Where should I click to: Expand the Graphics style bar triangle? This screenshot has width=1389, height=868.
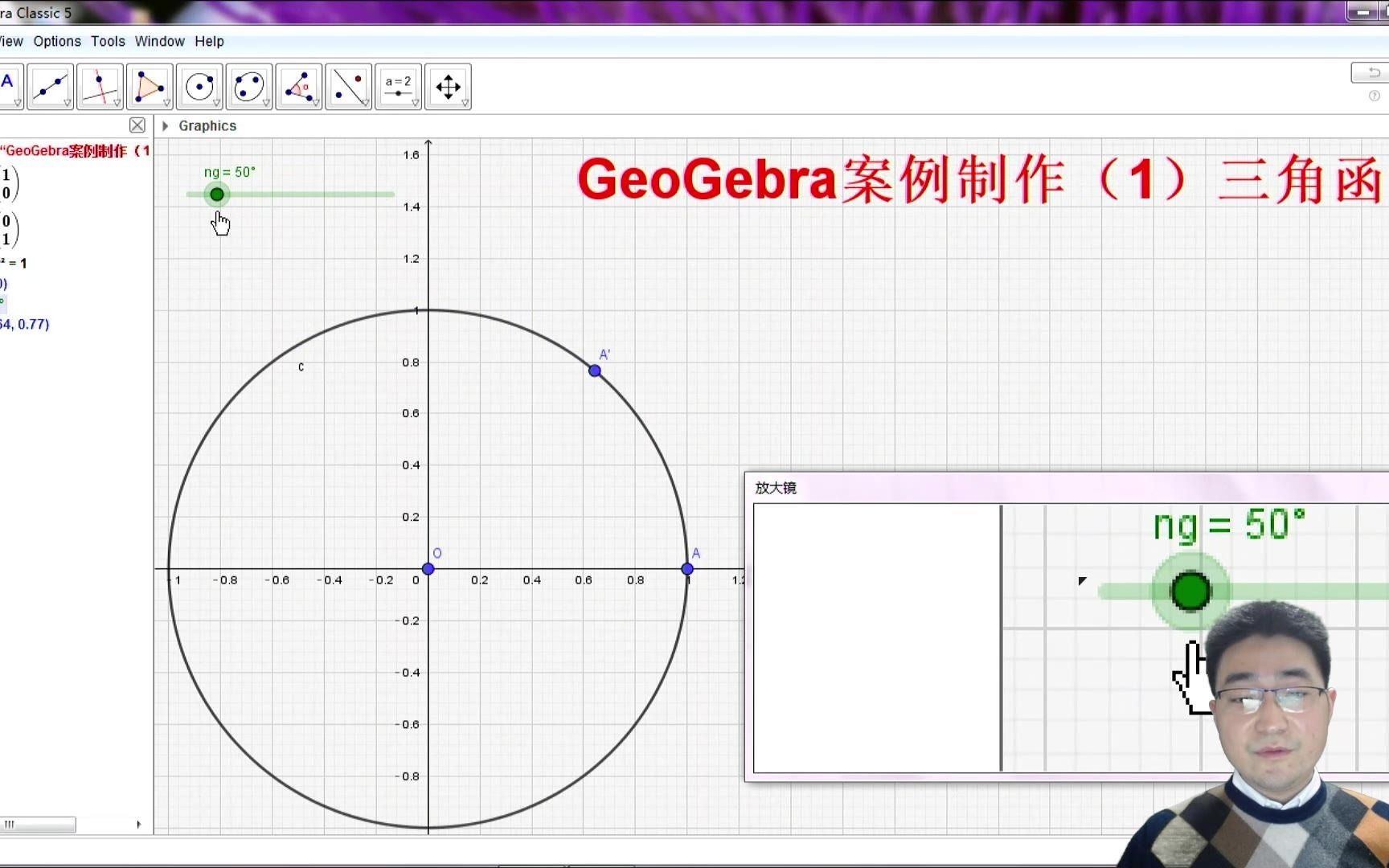165,126
